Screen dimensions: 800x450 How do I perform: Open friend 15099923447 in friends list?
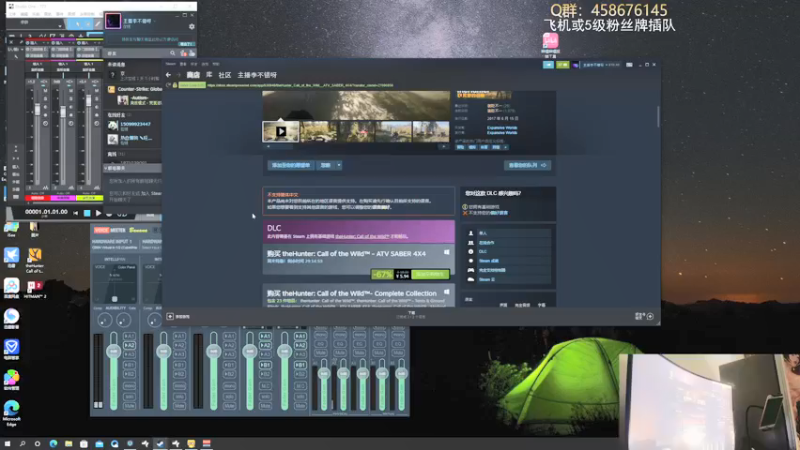pos(134,126)
